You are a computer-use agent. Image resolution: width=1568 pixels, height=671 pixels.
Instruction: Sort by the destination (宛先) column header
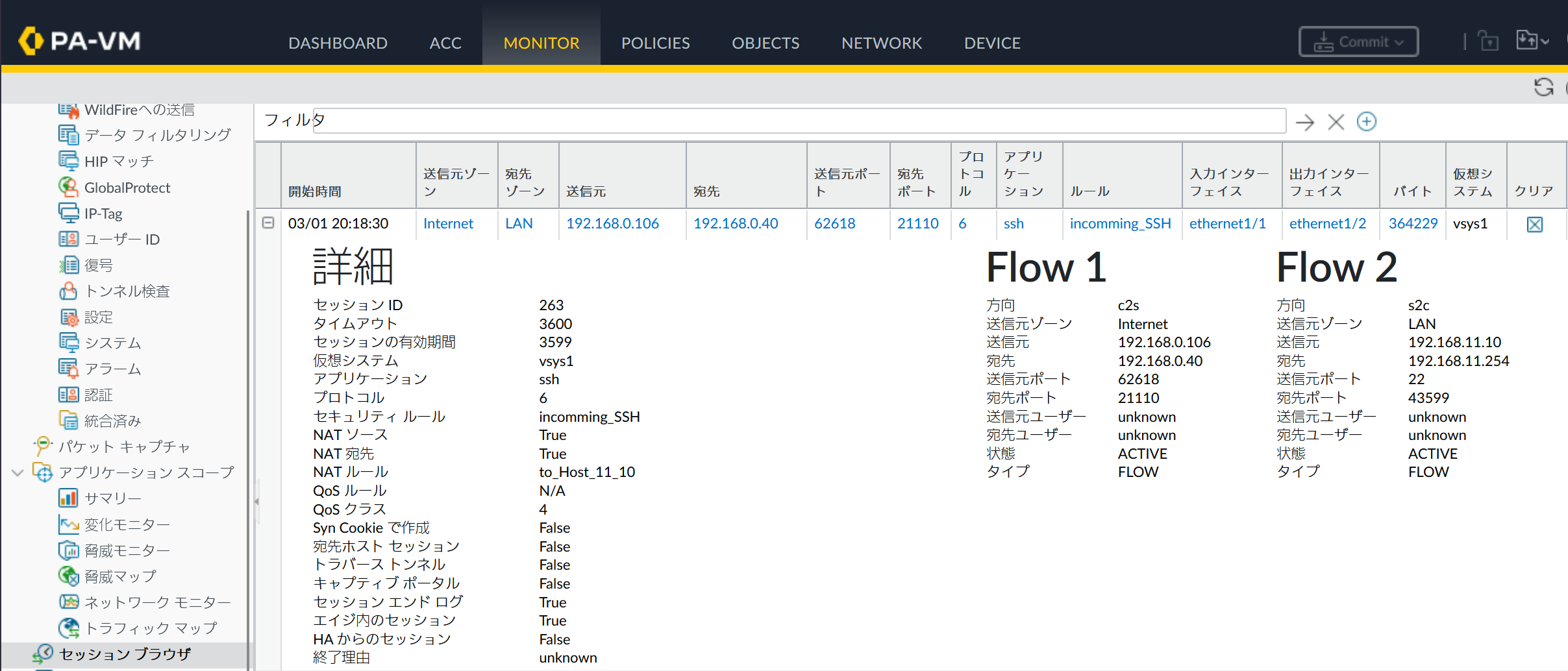coord(747,175)
